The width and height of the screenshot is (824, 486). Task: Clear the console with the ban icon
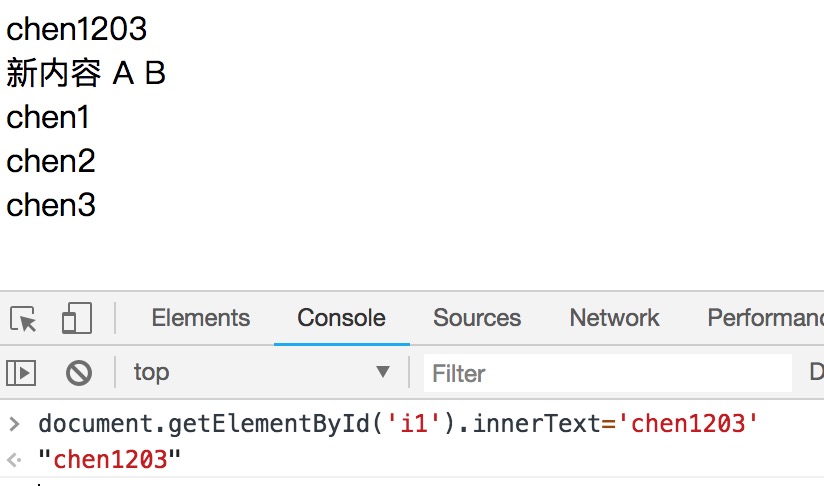point(79,373)
